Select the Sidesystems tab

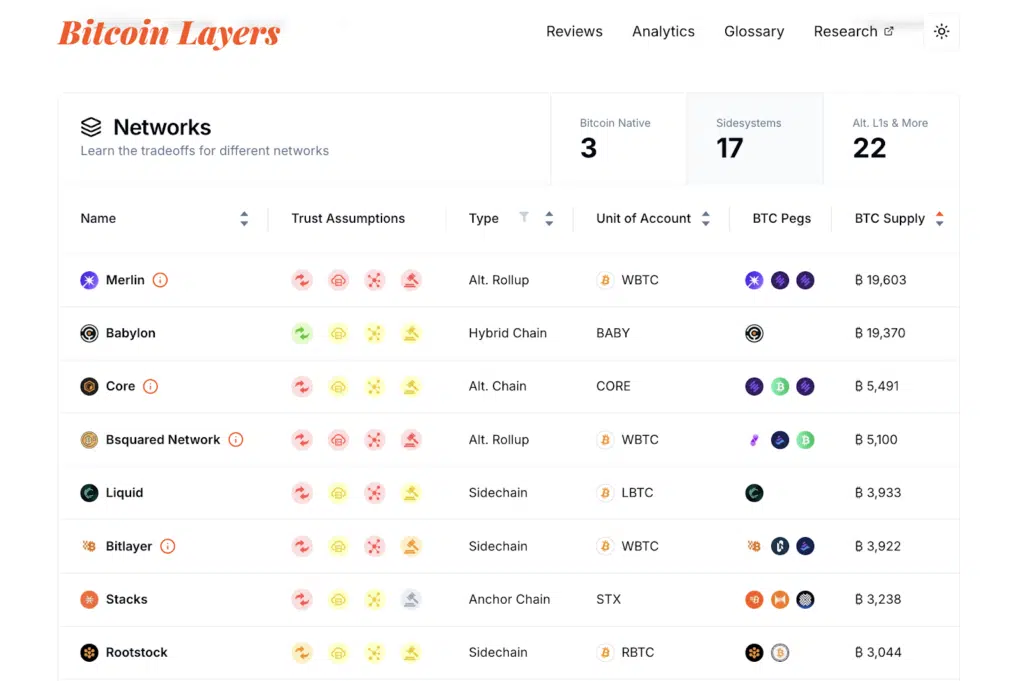(754, 138)
